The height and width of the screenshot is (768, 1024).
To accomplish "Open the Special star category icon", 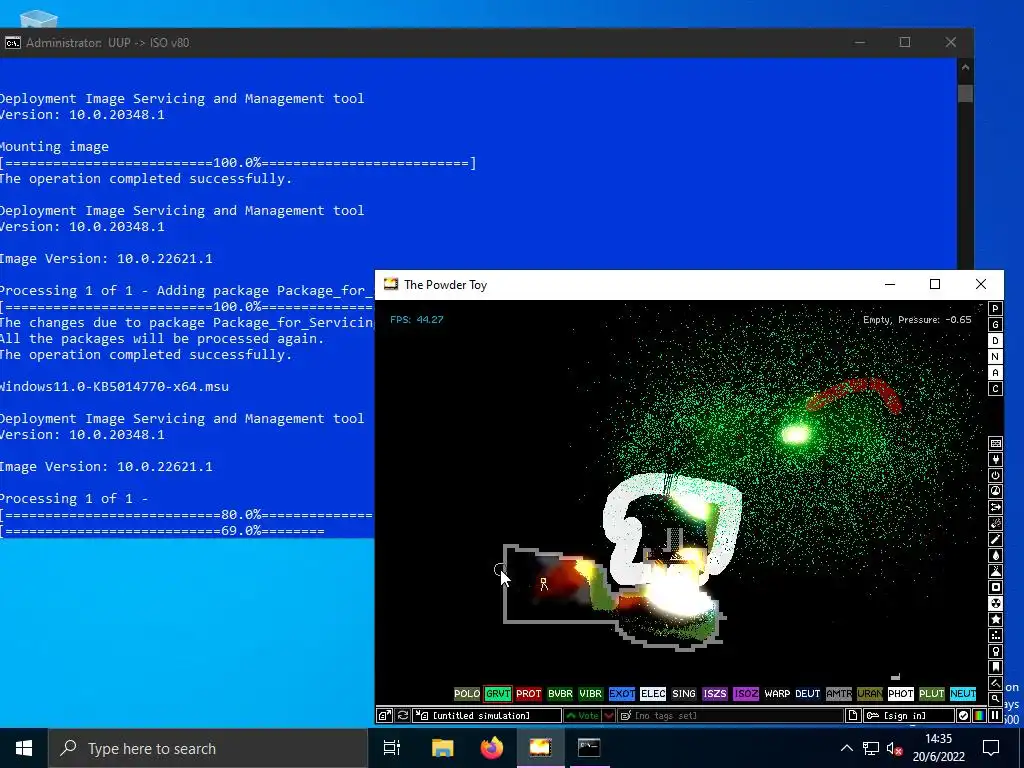I will [x=995, y=619].
